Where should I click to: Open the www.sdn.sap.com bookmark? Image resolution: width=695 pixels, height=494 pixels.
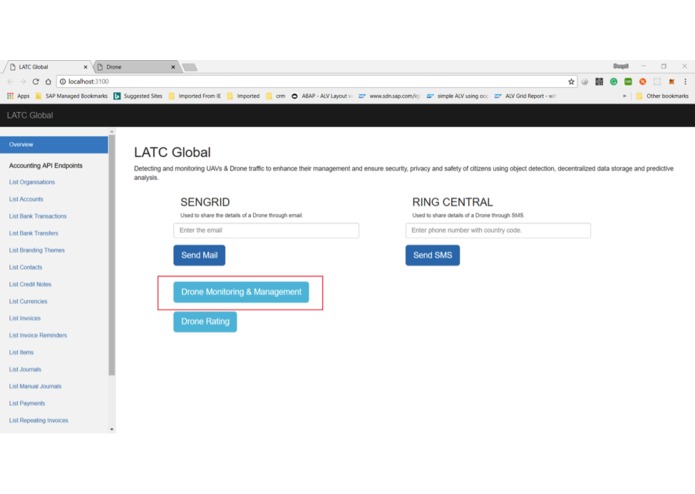[x=389, y=96]
